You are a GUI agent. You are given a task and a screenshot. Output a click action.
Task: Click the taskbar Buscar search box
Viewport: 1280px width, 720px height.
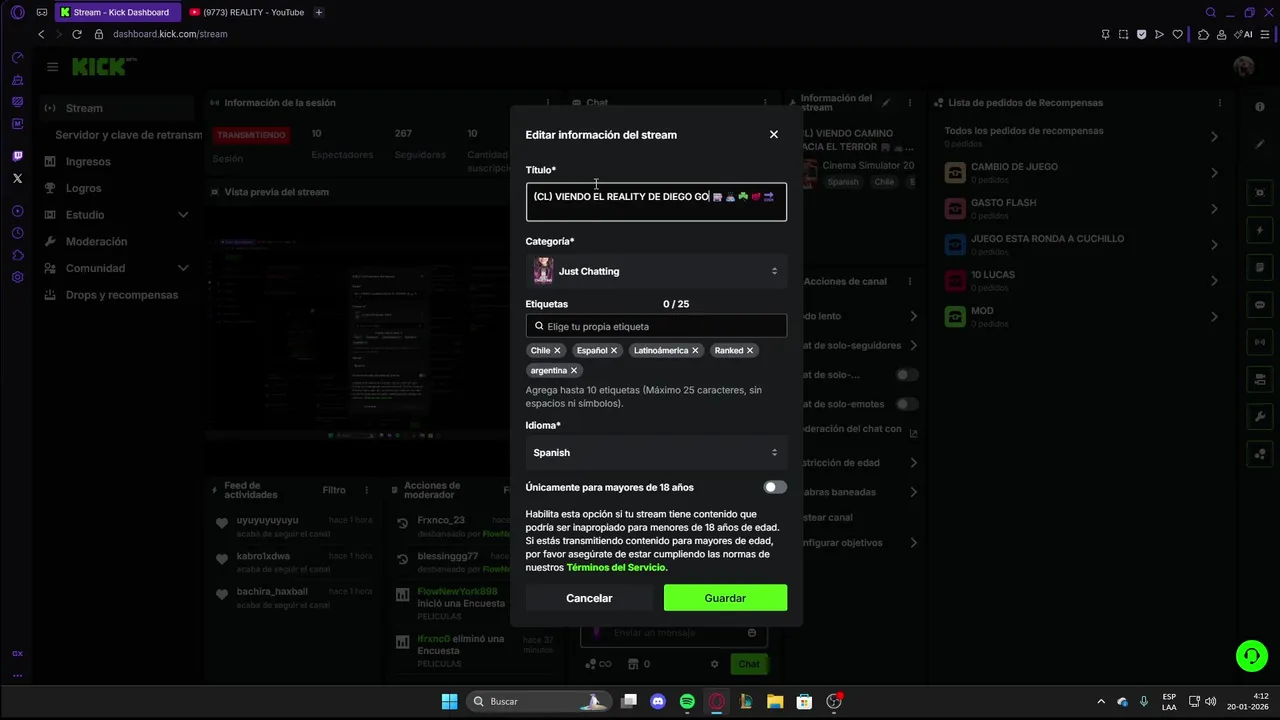(x=538, y=702)
